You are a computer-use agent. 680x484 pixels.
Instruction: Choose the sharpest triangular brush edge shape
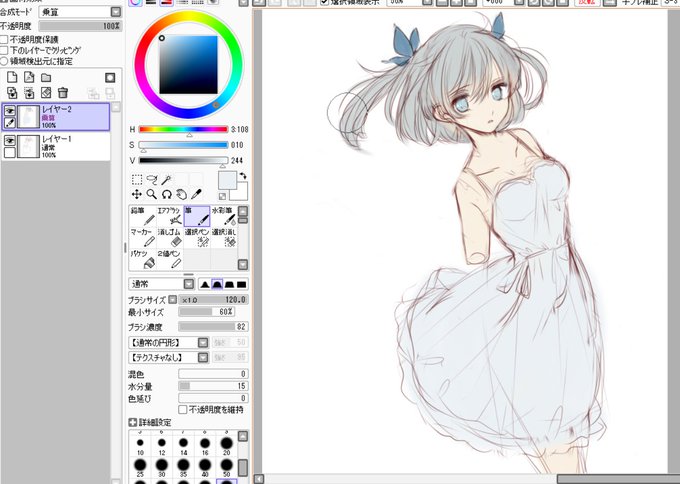(x=205, y=284)
